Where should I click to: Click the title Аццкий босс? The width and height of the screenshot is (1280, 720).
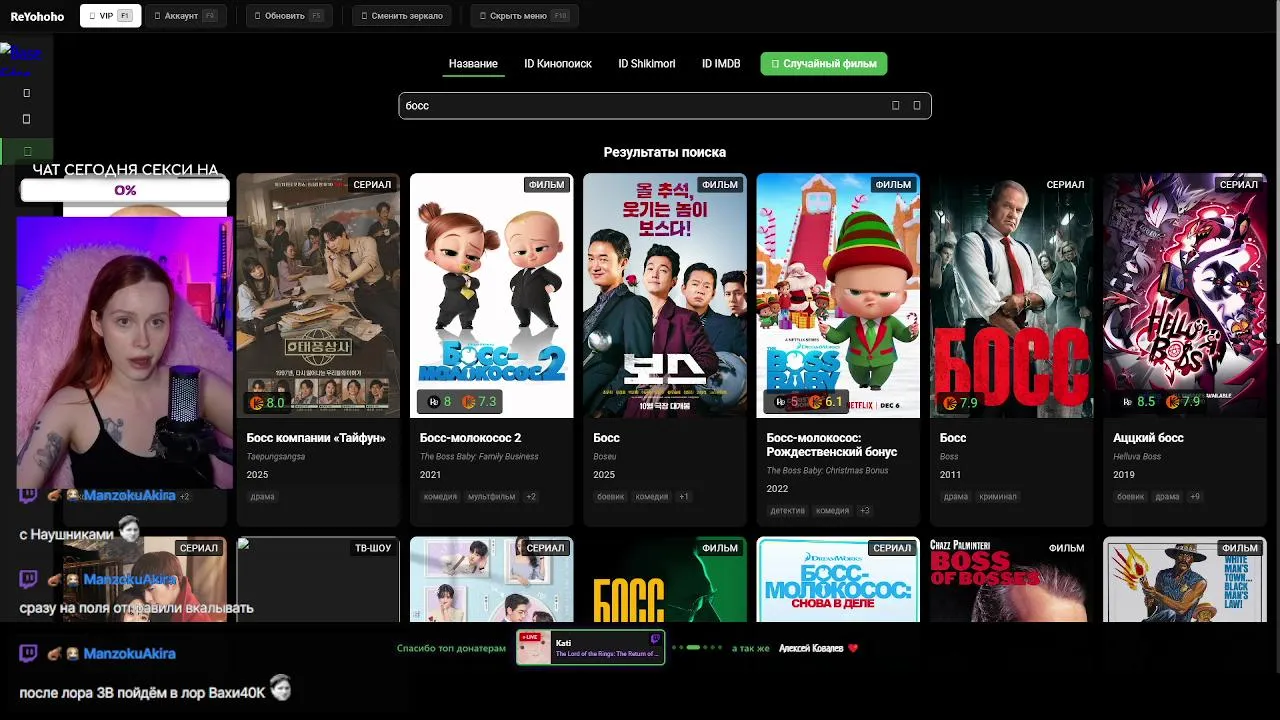pos(1148,438)
